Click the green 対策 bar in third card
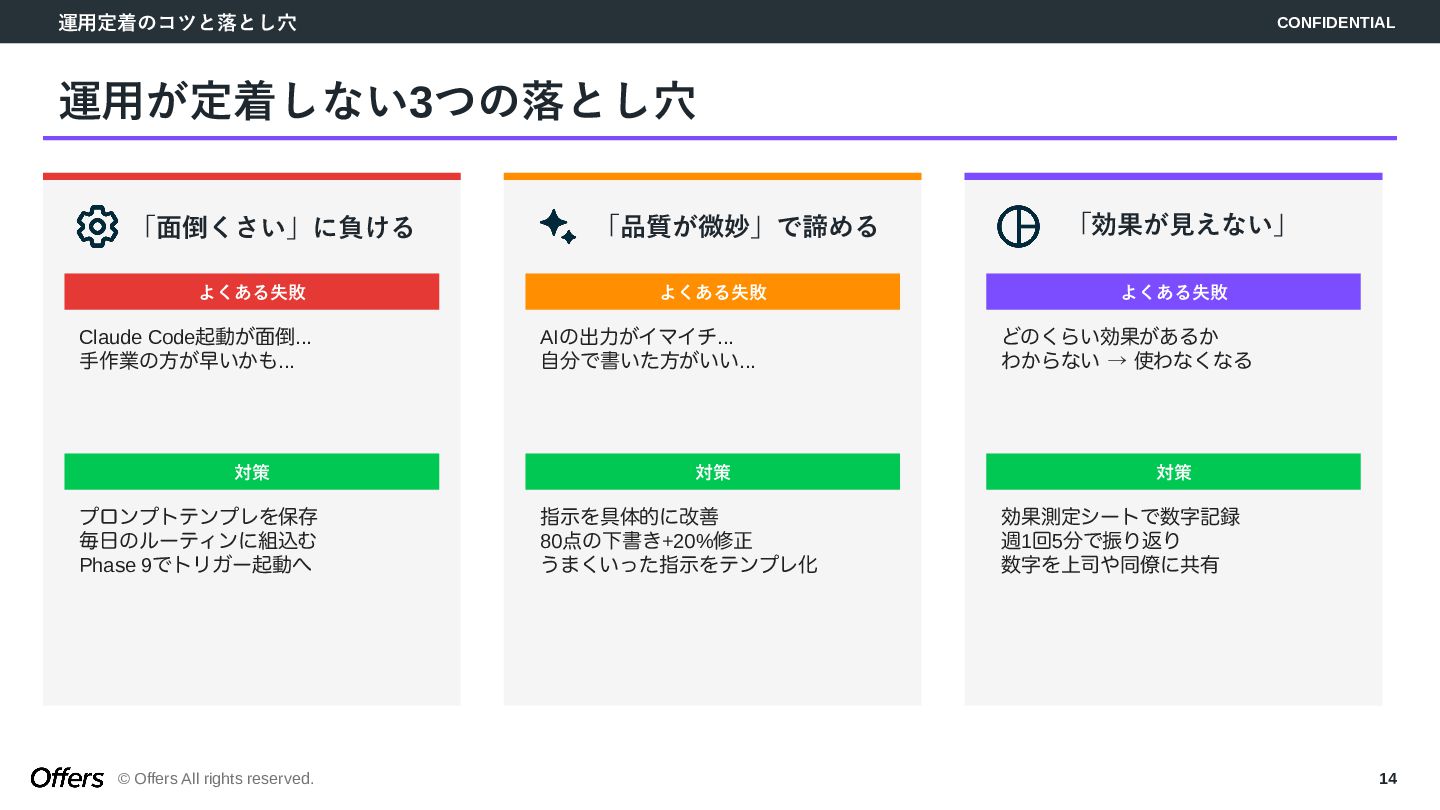This screenshot has height=810, width=1440. 1173,472
